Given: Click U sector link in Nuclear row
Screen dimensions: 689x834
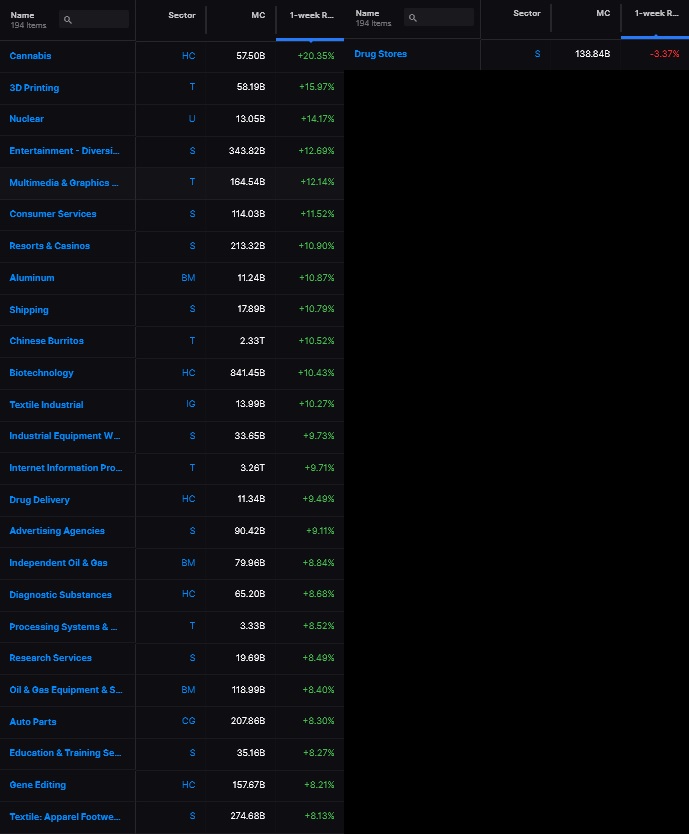Looking at the screenshot, I should click(x=192, y=119).
